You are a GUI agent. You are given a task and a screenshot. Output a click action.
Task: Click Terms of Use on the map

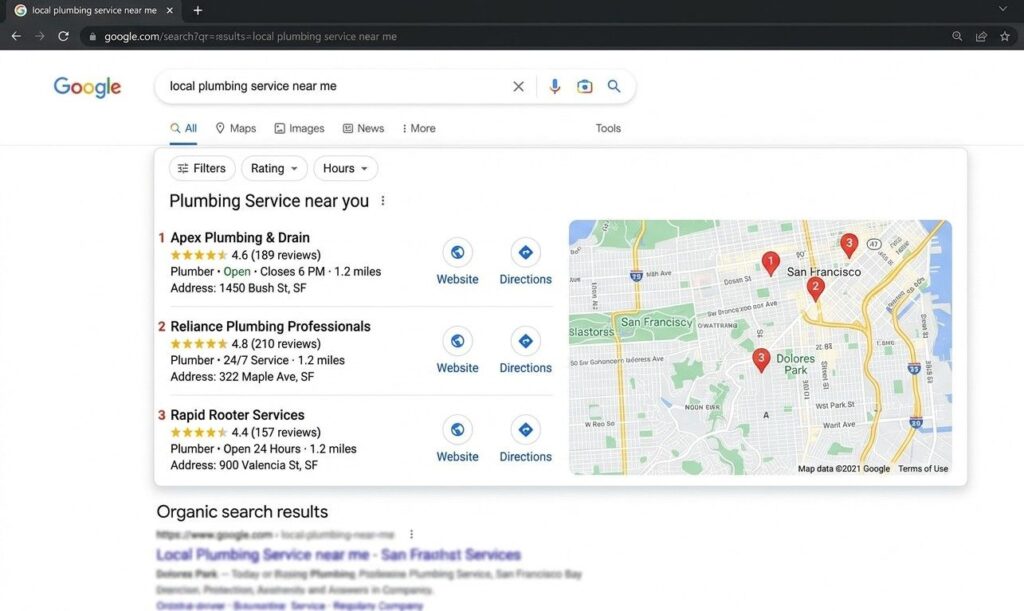point(923,469)
